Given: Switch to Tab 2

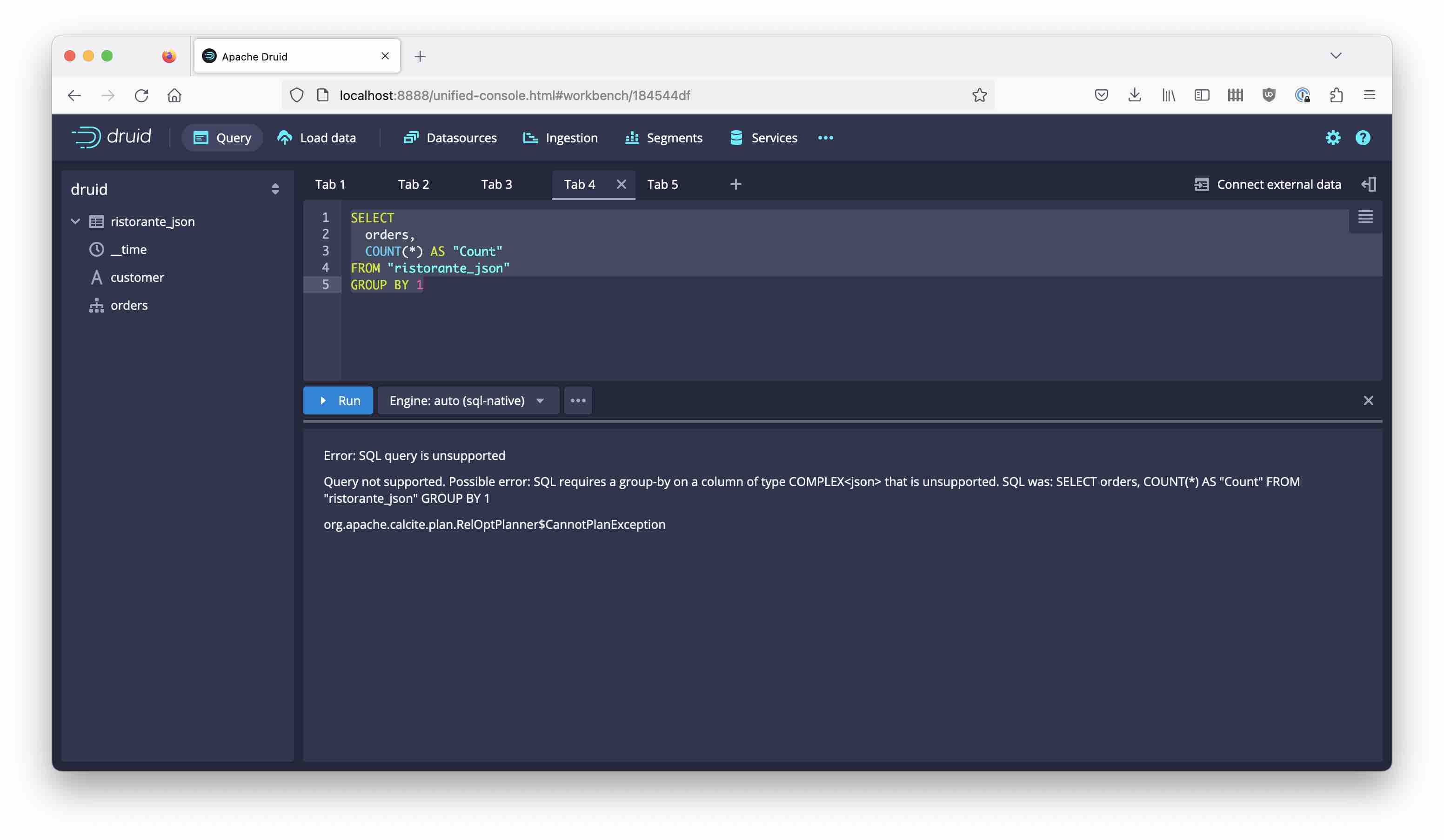Looking at the screenshot, I should pos(413,184).
